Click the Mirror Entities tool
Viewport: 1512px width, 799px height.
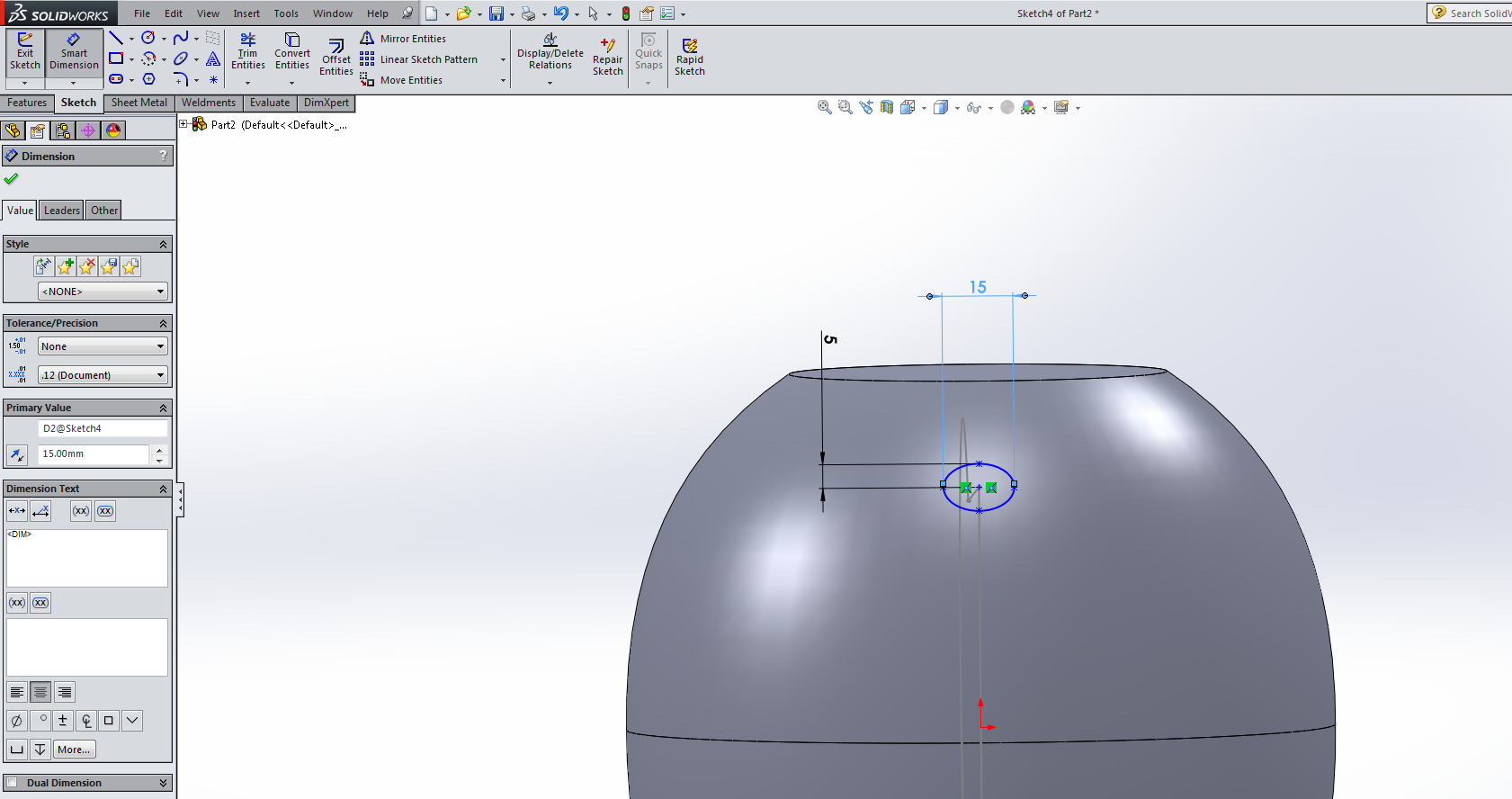tap(403, 39)
